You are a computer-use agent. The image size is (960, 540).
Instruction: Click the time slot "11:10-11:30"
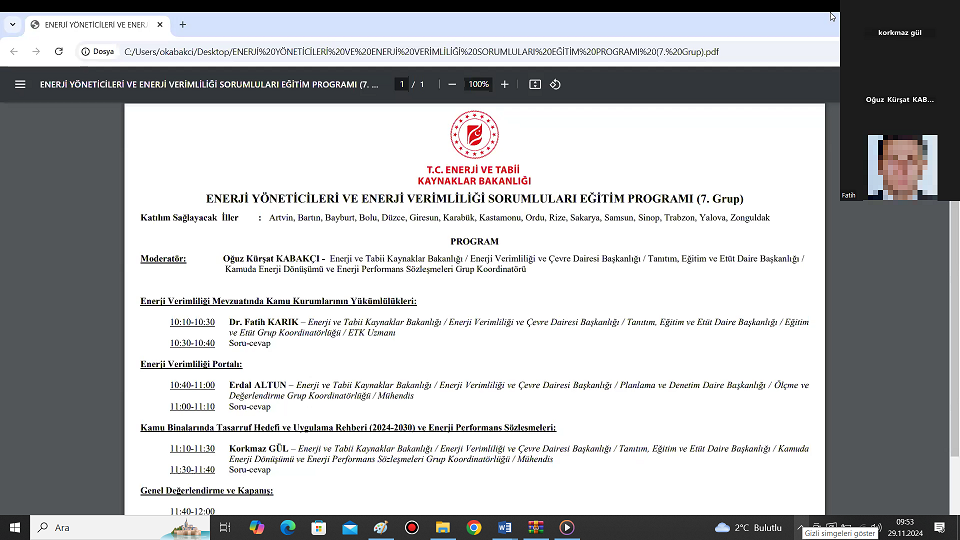(192, 449)
